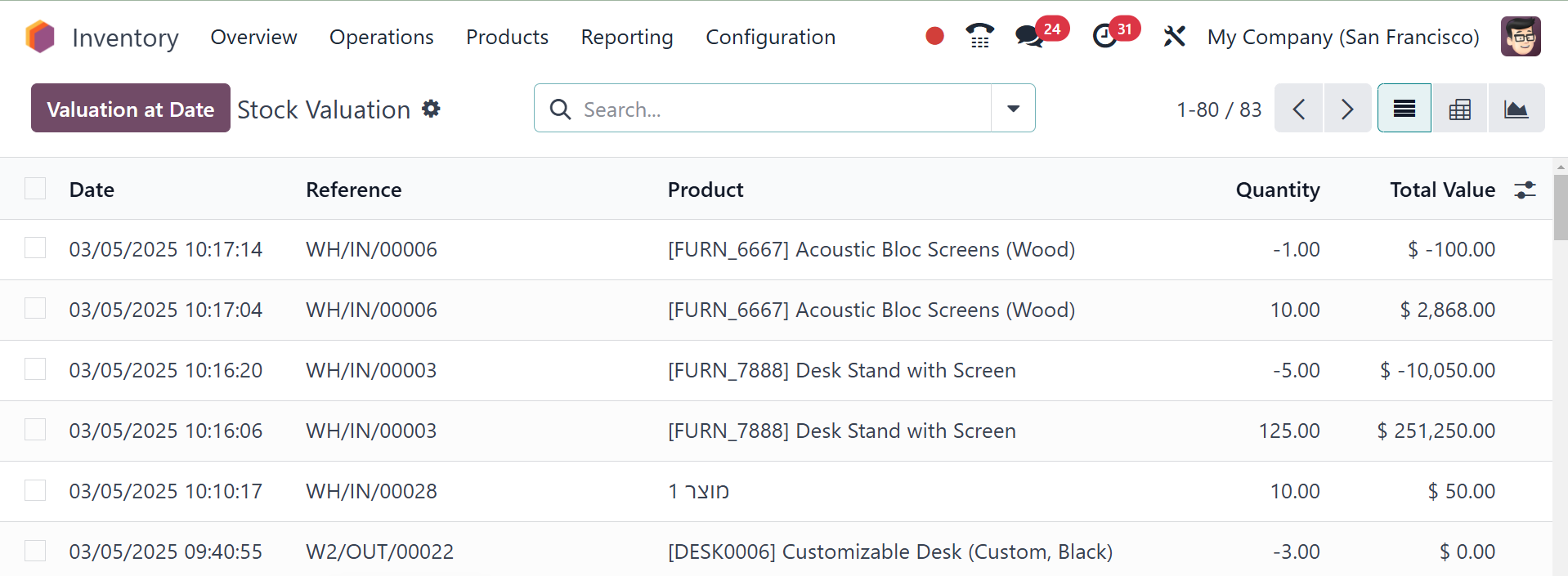Screen dimensions: 1568x576
Task: Open the activities clock icon
Action: pyautogui.click(x=1104, y=37)
